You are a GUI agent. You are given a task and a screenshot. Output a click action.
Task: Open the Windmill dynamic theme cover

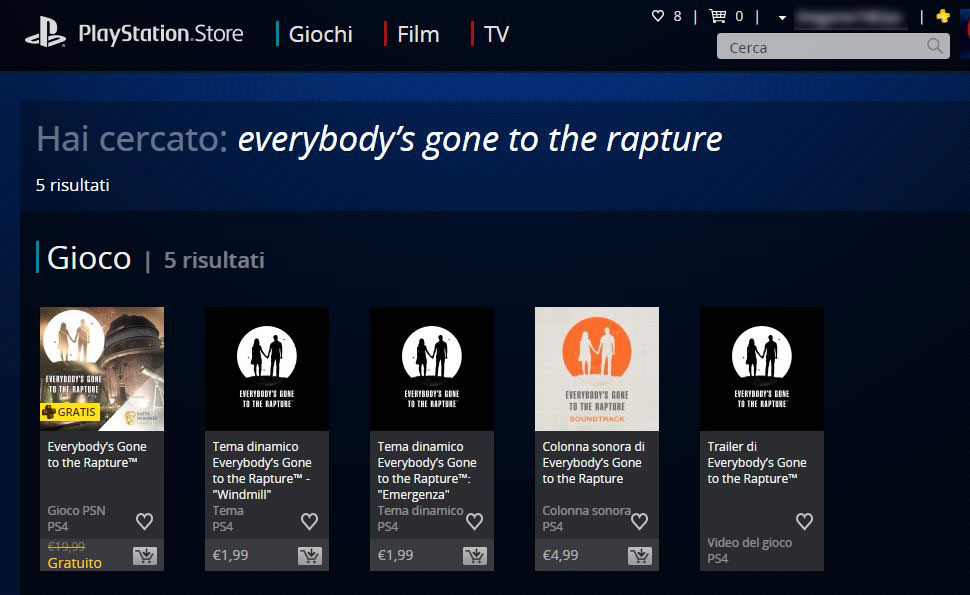tap(267, 369)
